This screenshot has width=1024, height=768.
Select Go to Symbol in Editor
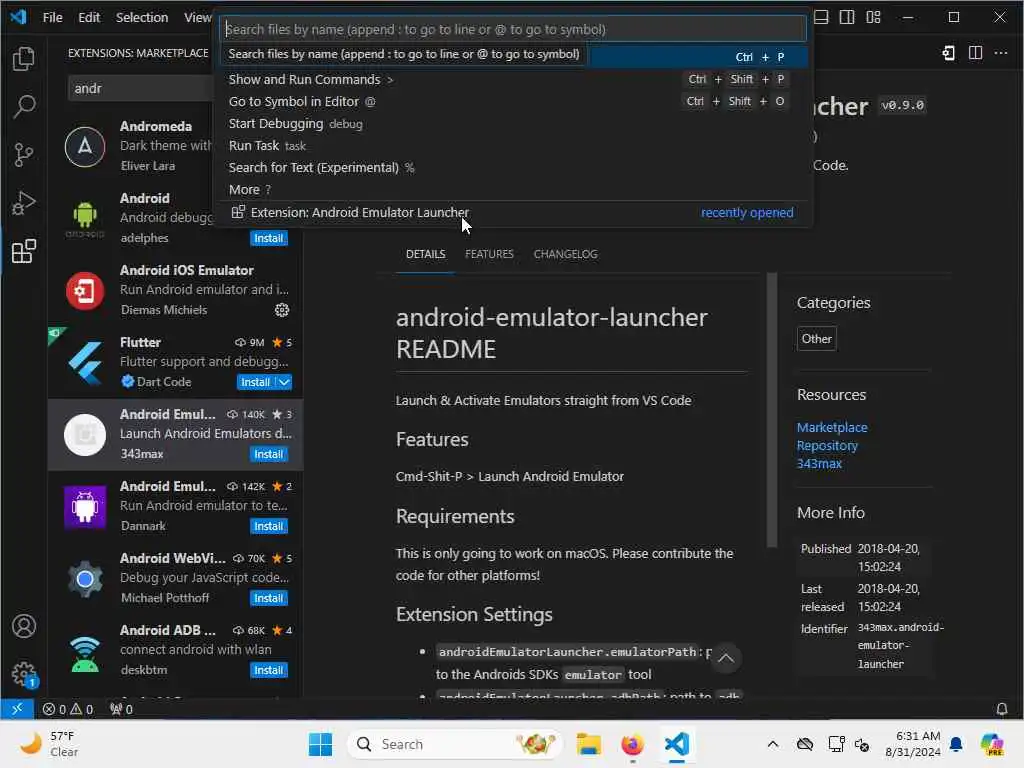coord(513,101)
